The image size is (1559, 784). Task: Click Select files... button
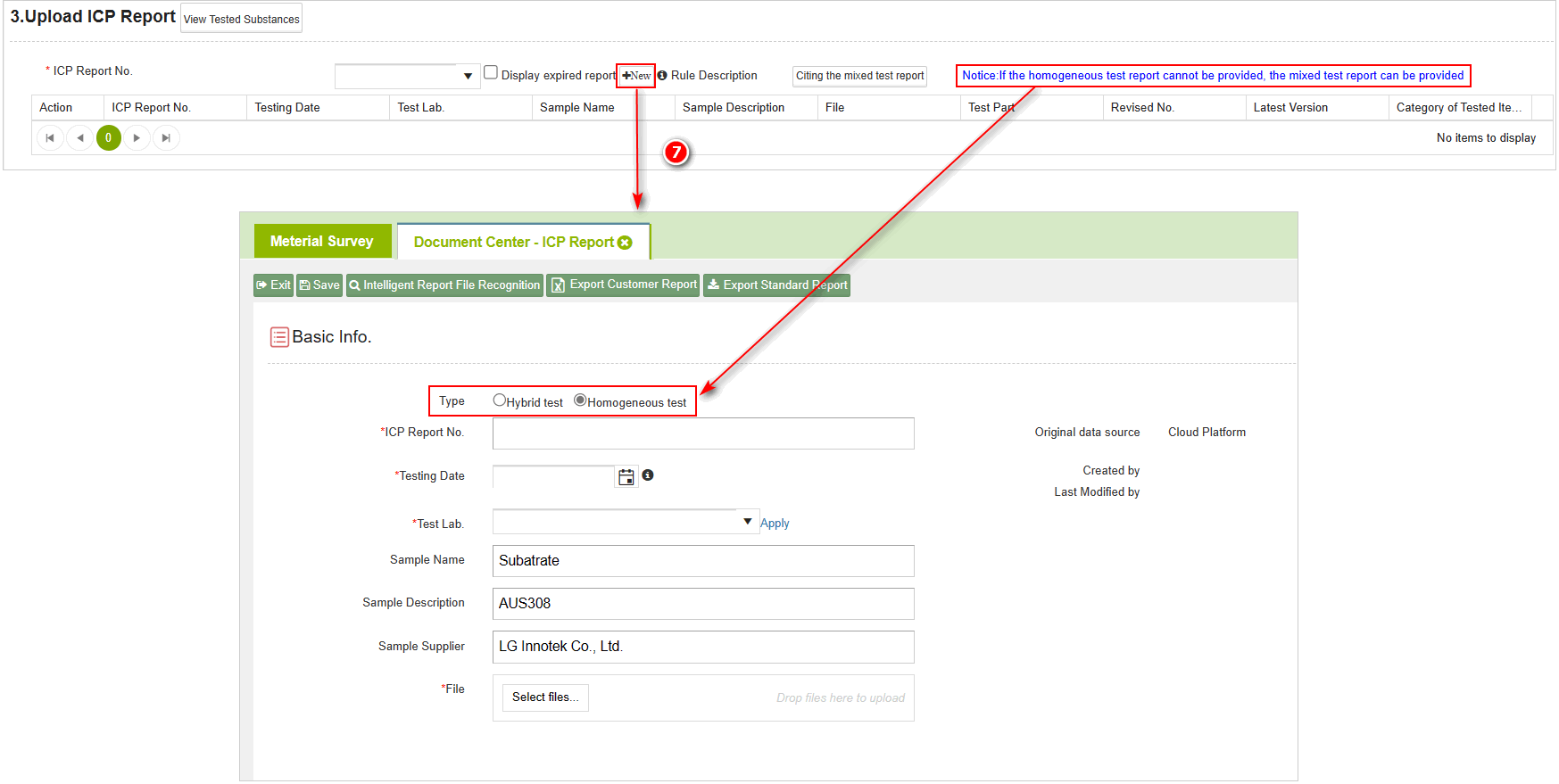coord(545,697)
